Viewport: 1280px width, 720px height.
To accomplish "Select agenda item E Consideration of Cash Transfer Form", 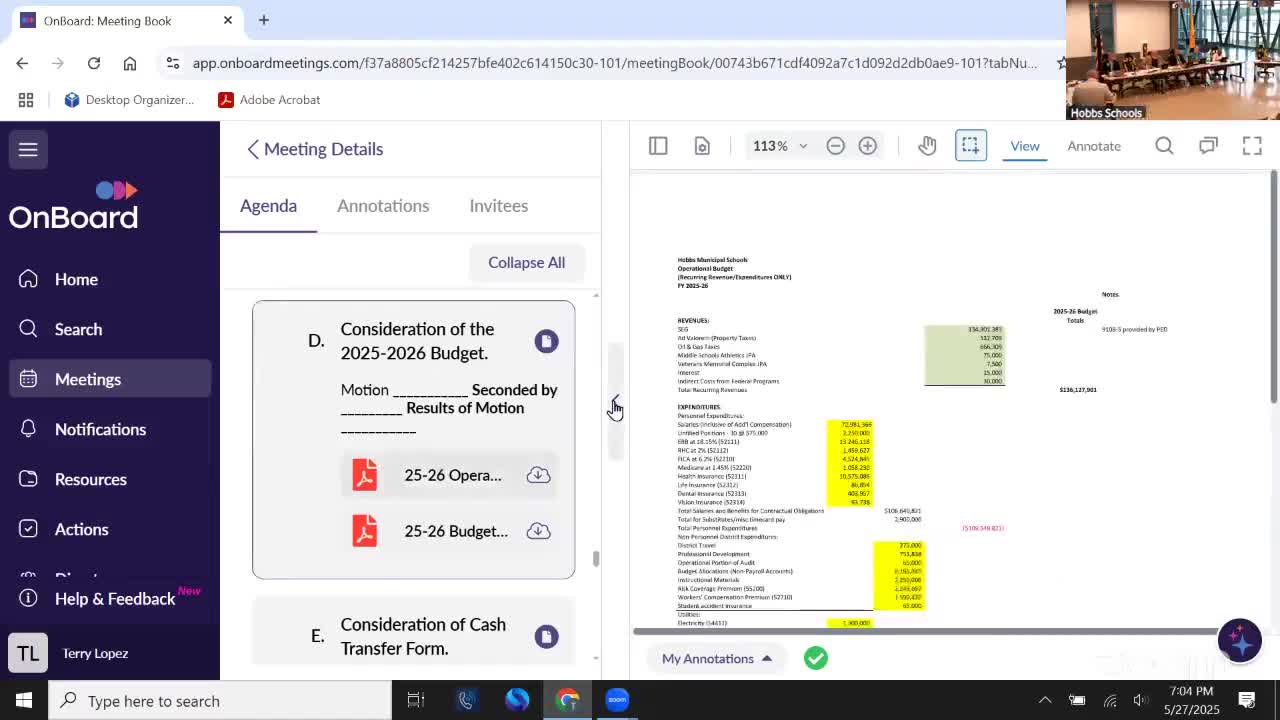I will pyautogui.click(x=423, y=636).
